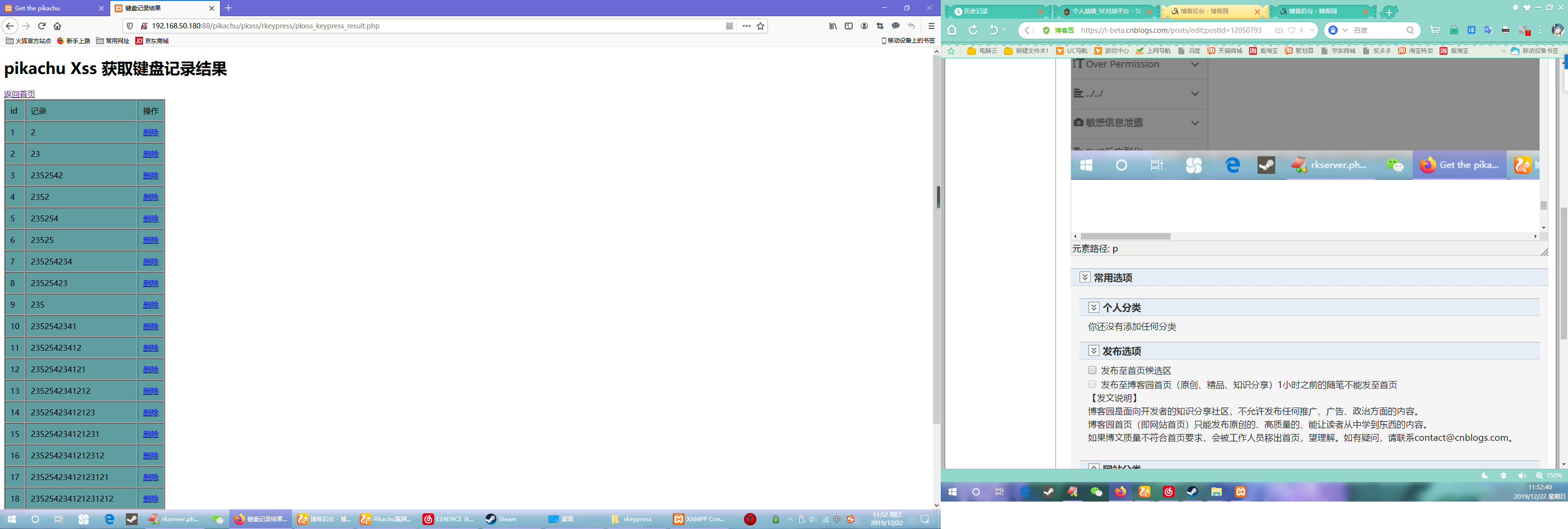Click the UC browser home icon

(952, 30)
